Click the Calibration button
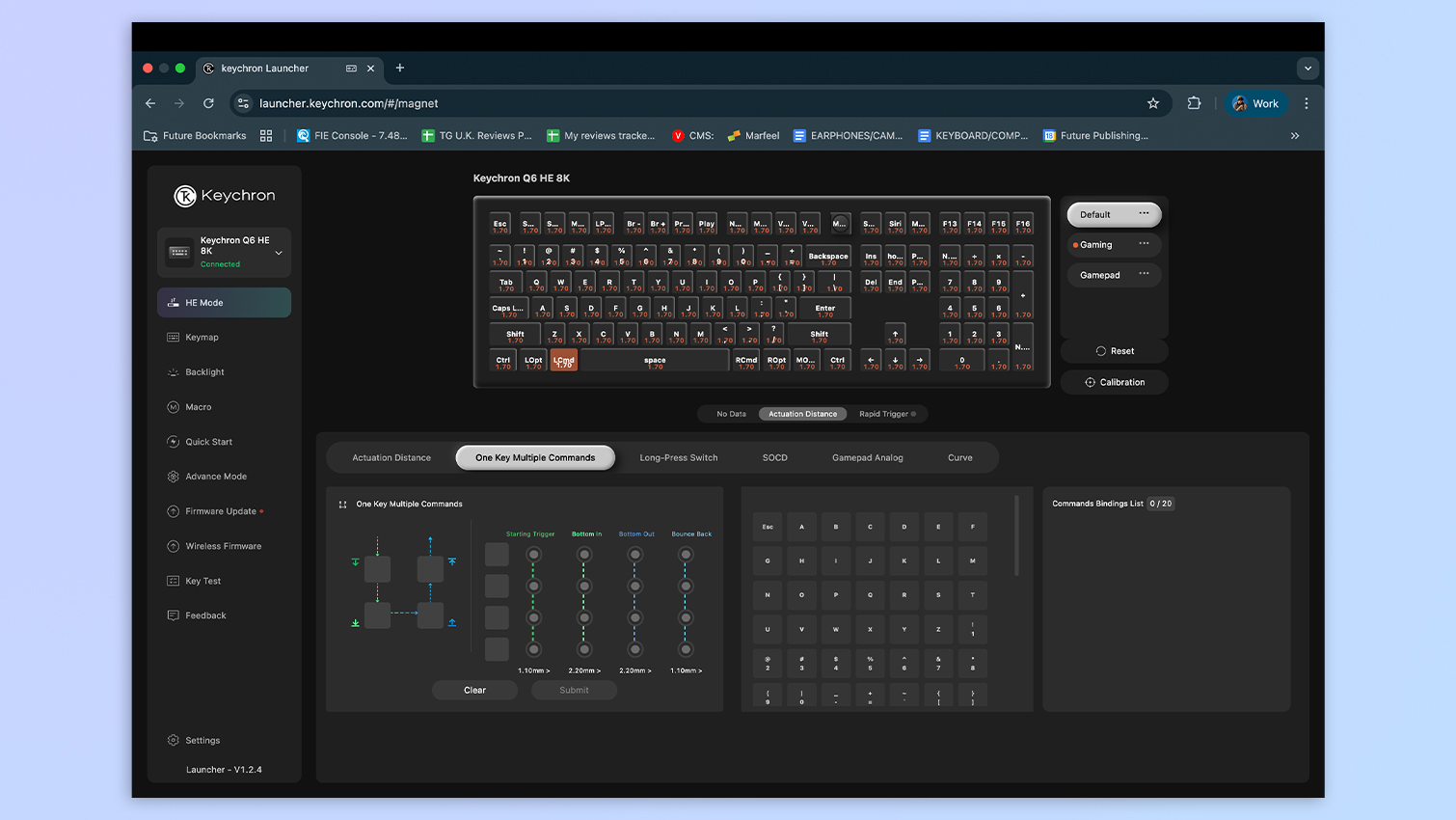1456x820 pixels. [x=1114, y=382]
